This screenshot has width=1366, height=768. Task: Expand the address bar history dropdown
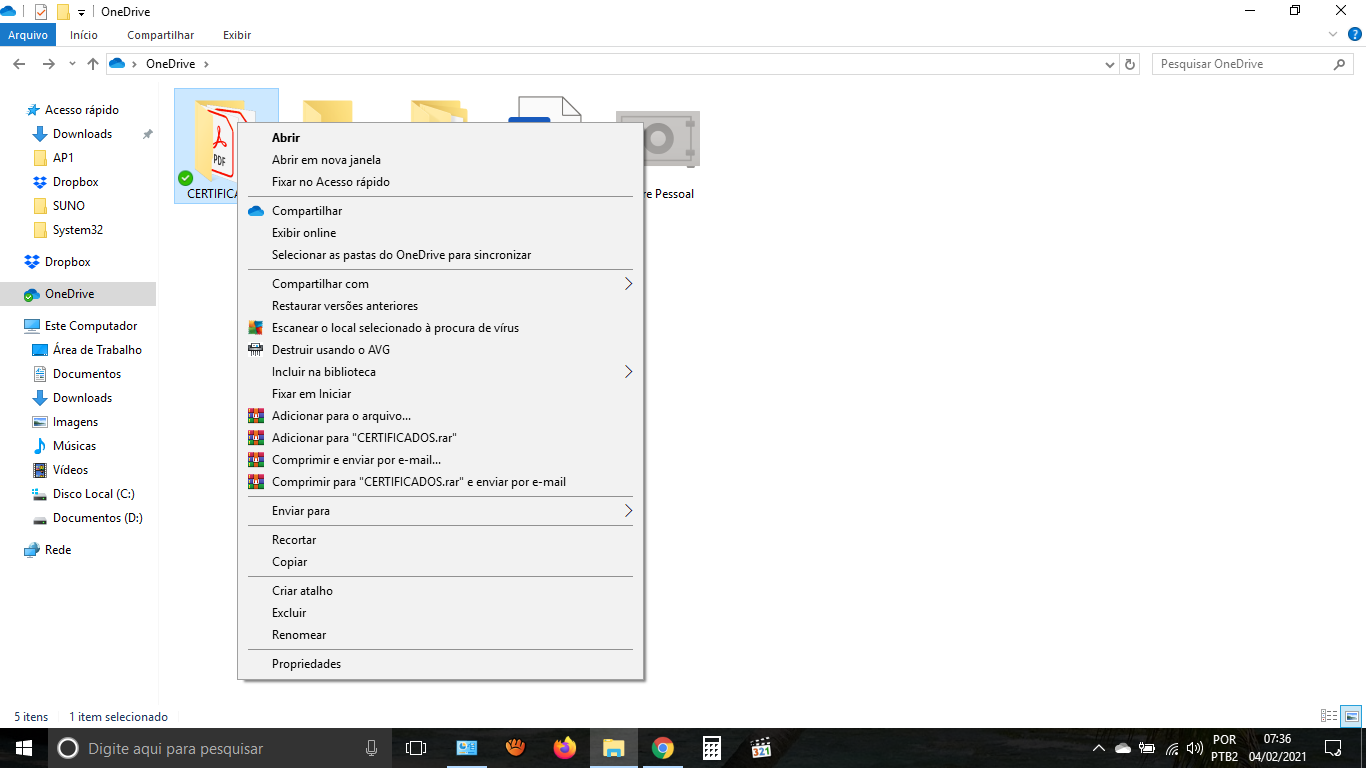pyautogui.click(x=1110, y=64)
